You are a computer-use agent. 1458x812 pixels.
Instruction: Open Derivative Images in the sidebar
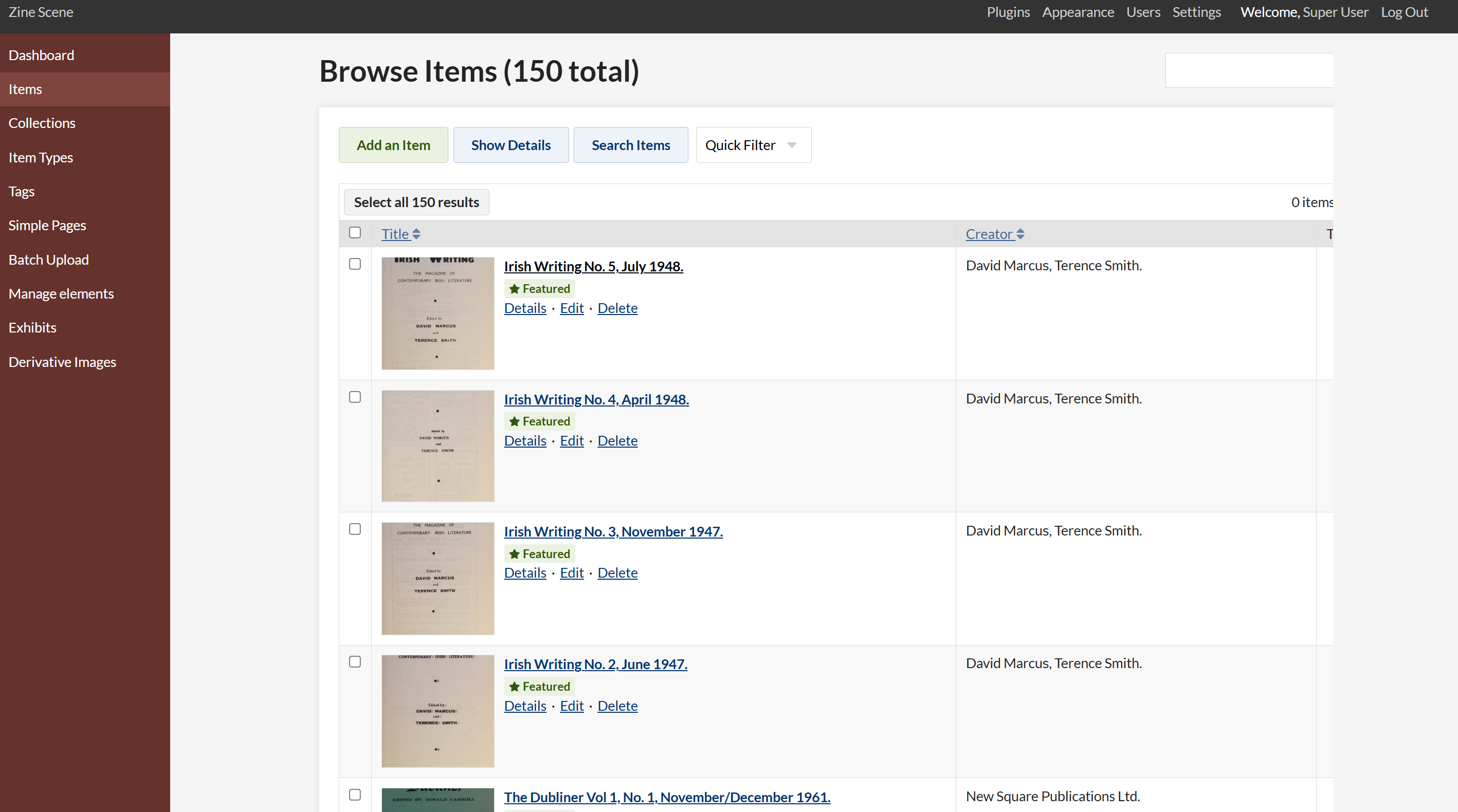[85, 363]
